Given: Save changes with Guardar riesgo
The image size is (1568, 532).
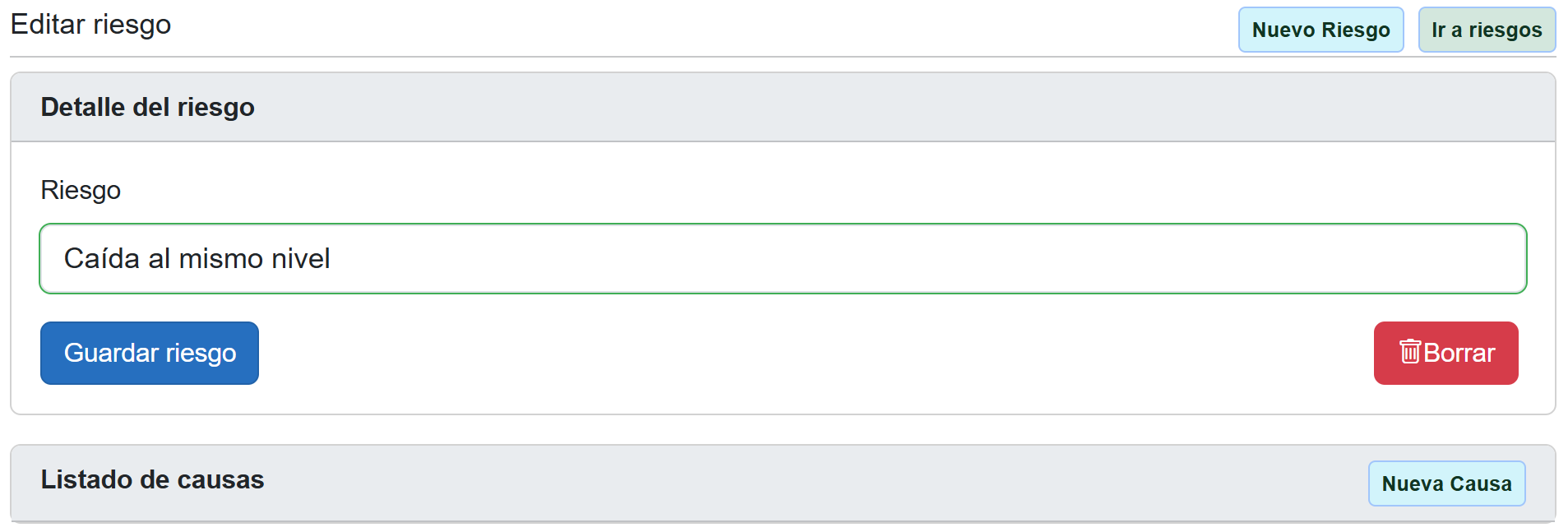Looking at the screenshot, I should point(150,354).
